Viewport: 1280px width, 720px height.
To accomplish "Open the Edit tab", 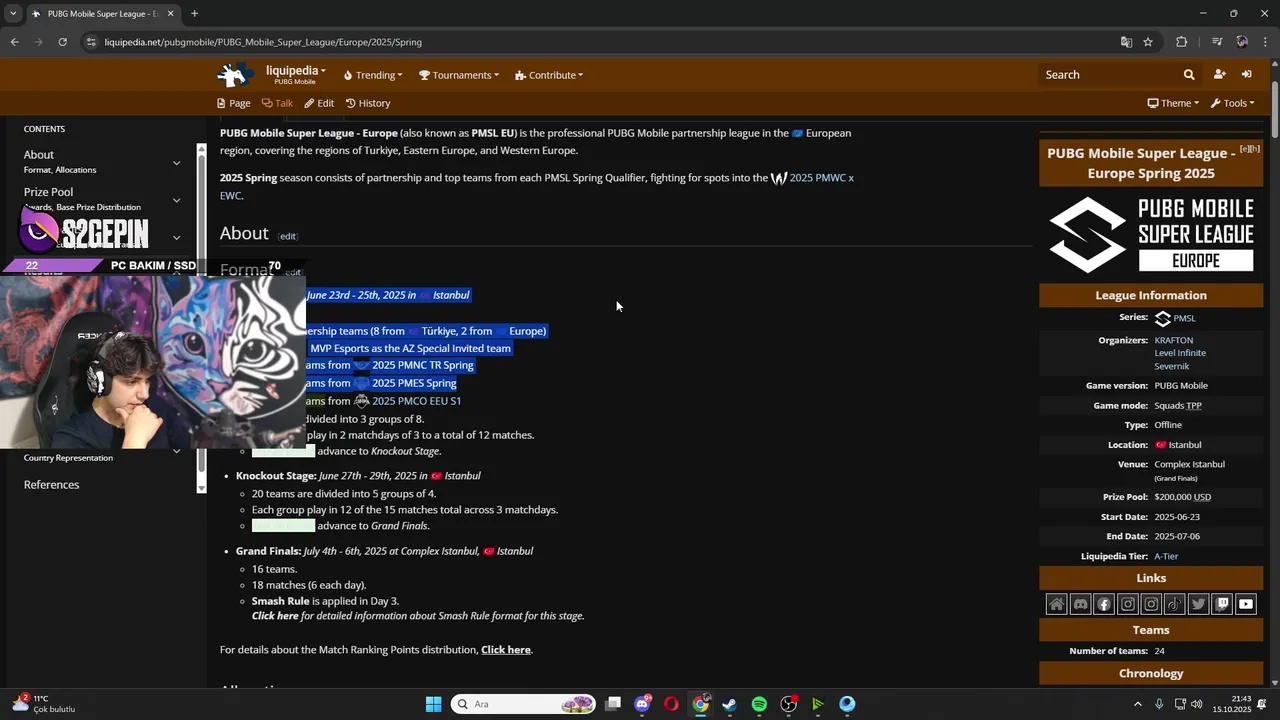I will click(319, 103).
